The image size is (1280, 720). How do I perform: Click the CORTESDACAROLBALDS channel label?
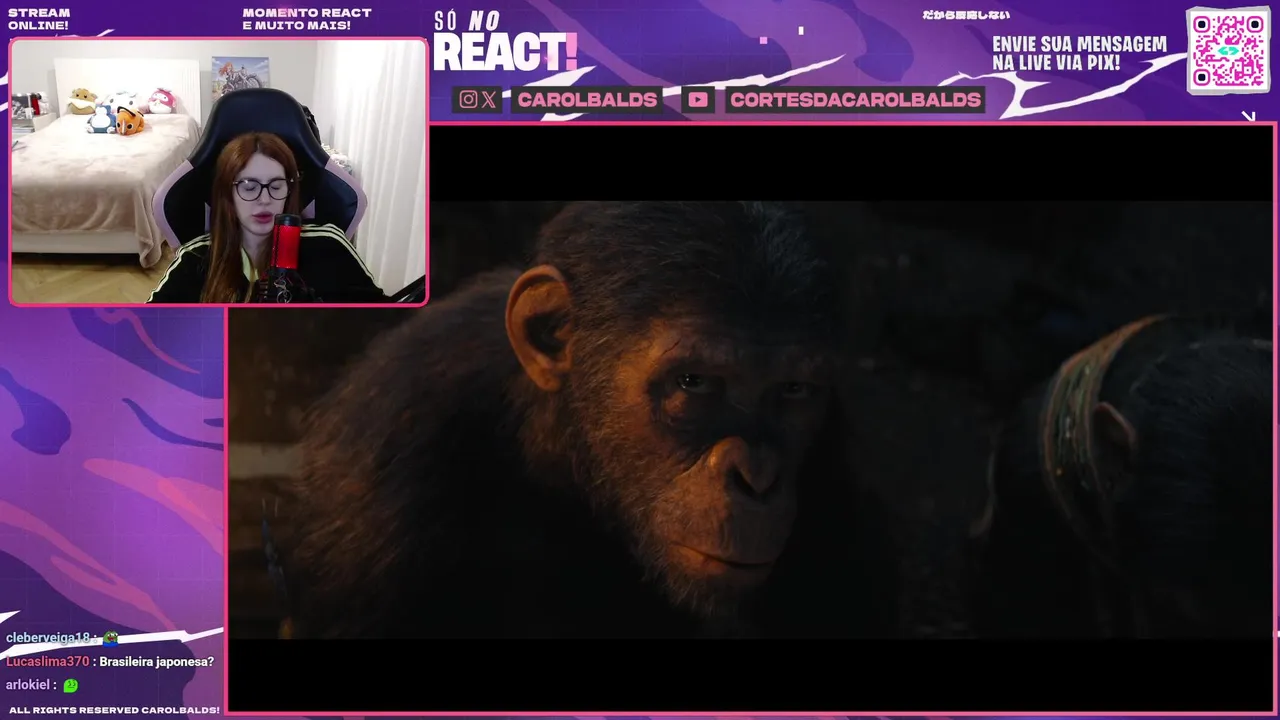[855, 99]
